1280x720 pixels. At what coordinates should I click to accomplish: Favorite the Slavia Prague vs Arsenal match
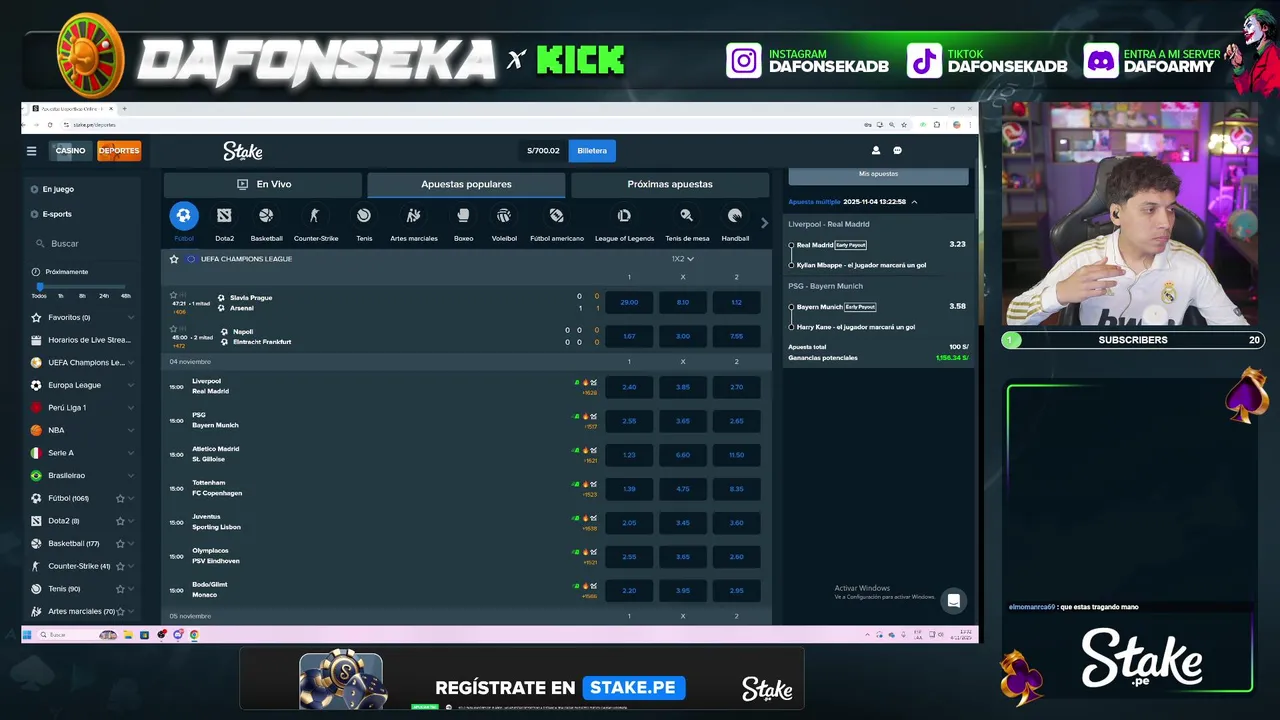pyautogui.click(x=173, y=296)
